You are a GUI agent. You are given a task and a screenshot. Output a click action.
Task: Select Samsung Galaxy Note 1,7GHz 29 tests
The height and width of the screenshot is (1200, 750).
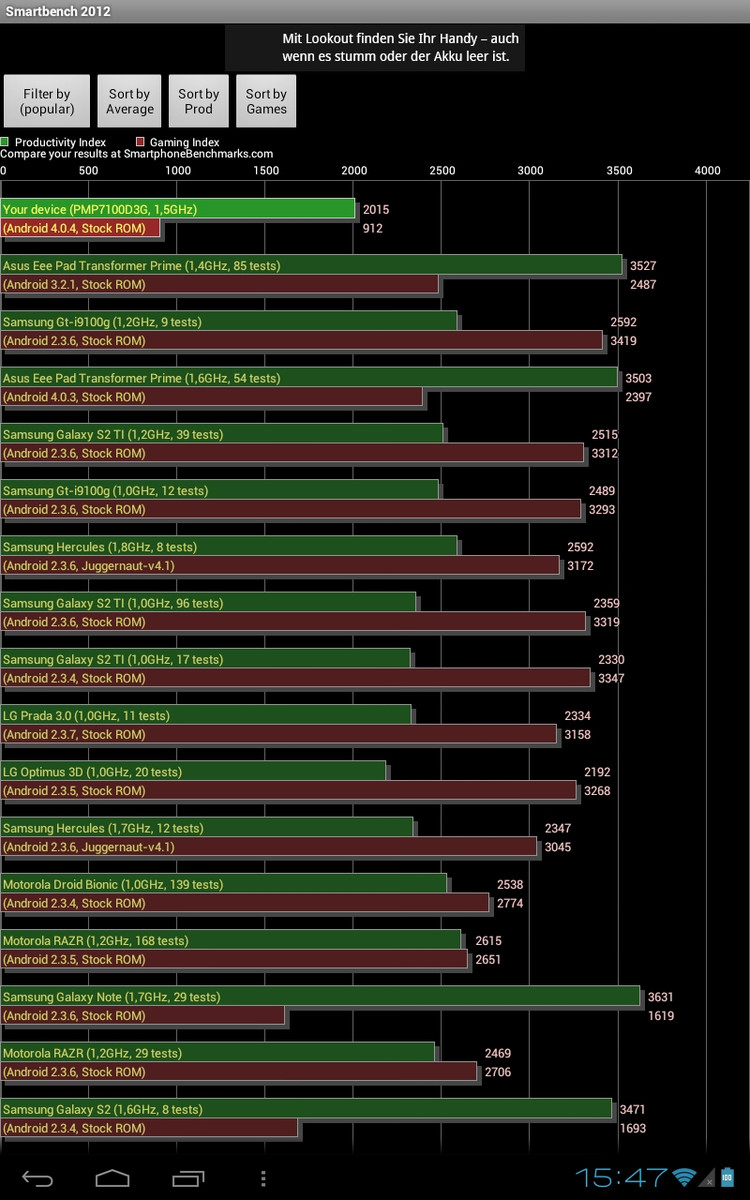tap(320, 996)
